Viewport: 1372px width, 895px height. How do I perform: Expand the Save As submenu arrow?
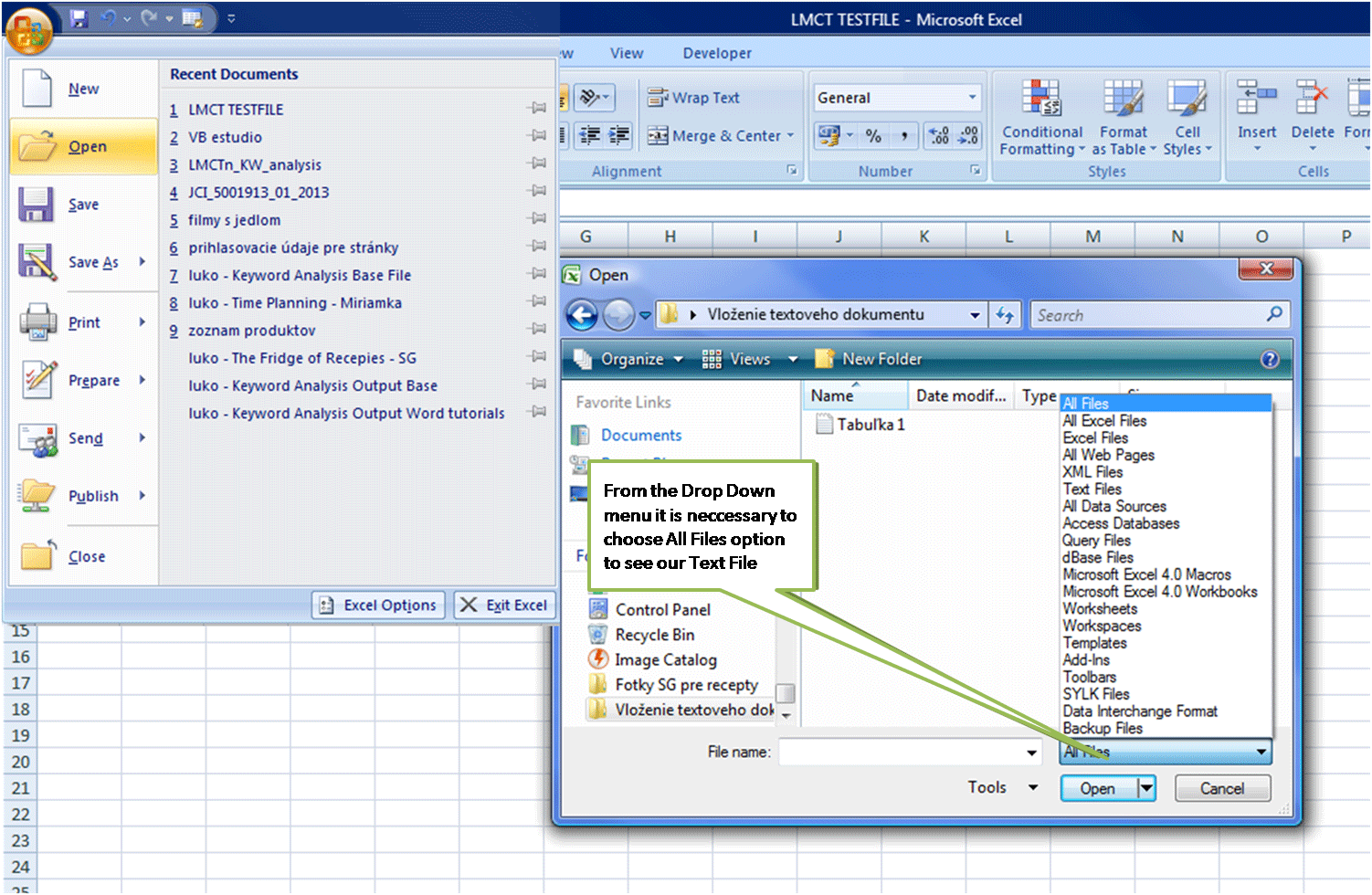tap(142, 262)
